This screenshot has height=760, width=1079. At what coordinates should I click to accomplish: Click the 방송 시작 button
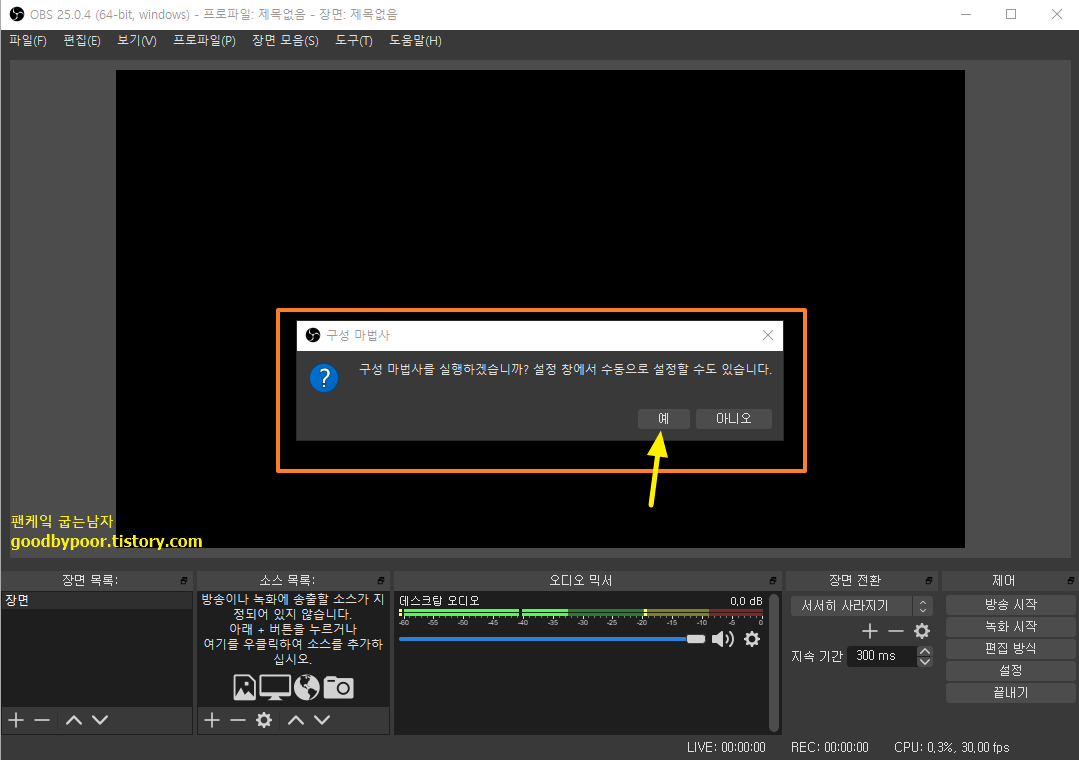point(1010,604)
